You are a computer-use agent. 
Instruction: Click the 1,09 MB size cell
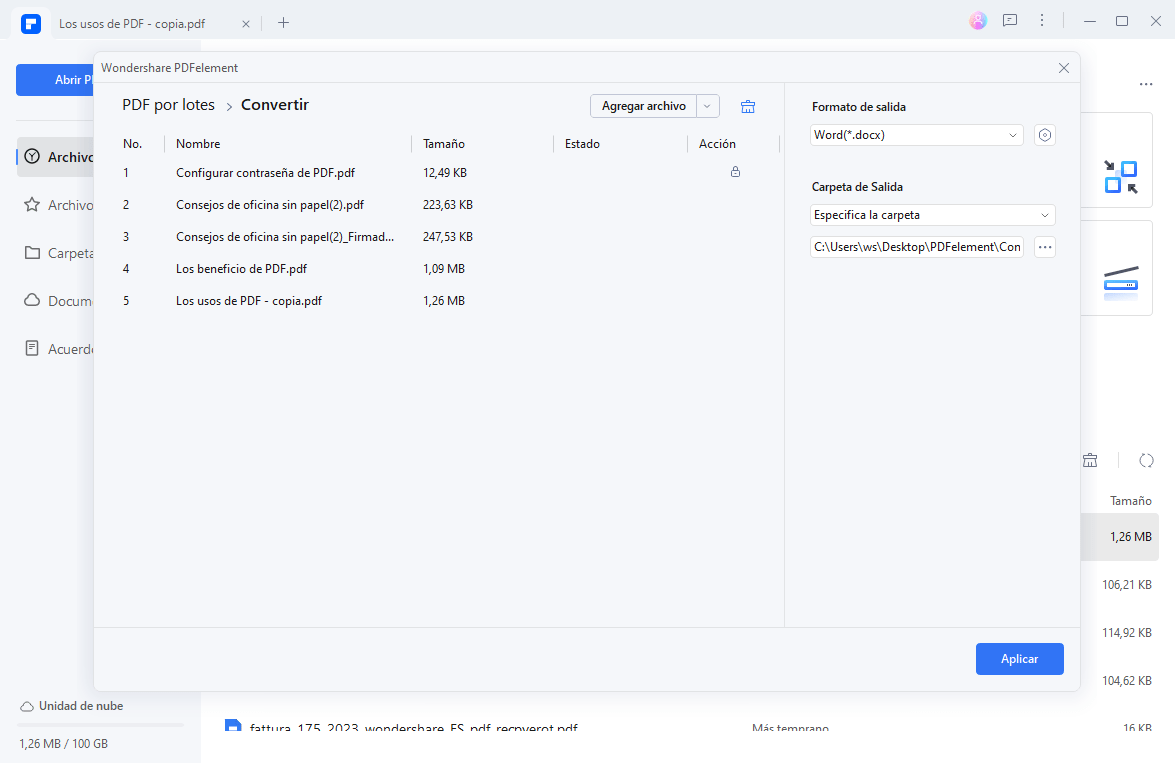444,268
